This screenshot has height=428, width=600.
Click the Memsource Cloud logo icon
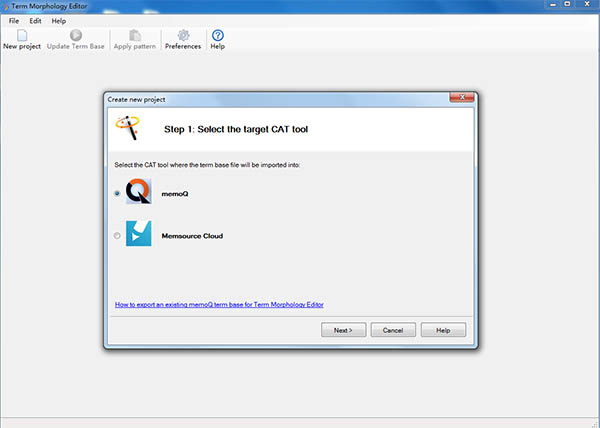pyautogui.click(x=138, y=236)
